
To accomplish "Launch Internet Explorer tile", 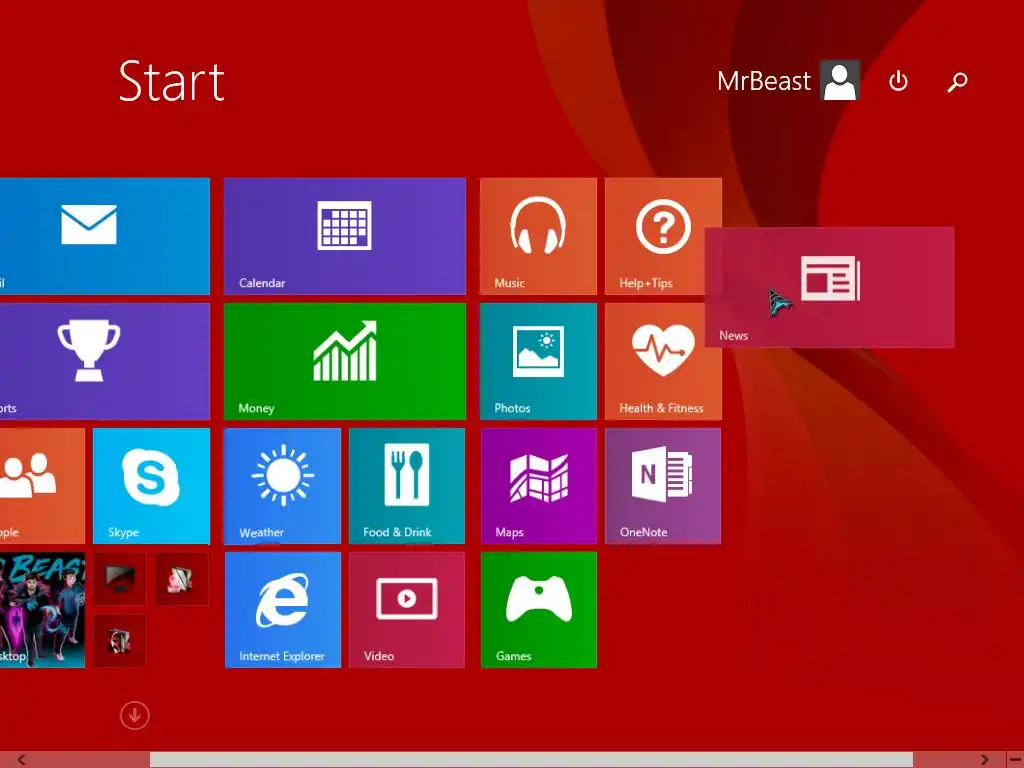I will point(283,610).
